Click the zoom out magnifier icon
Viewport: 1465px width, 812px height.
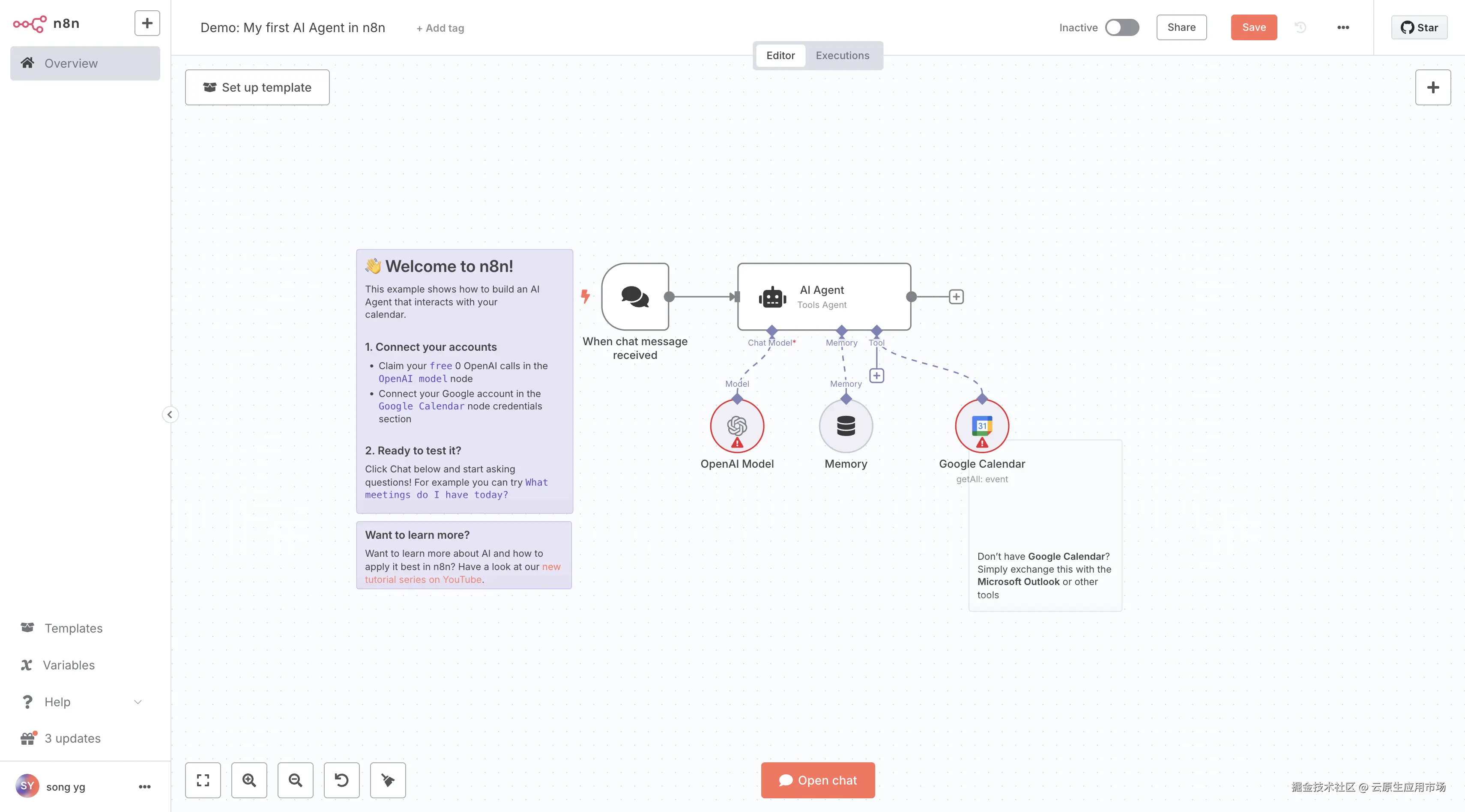click(295, 779)
